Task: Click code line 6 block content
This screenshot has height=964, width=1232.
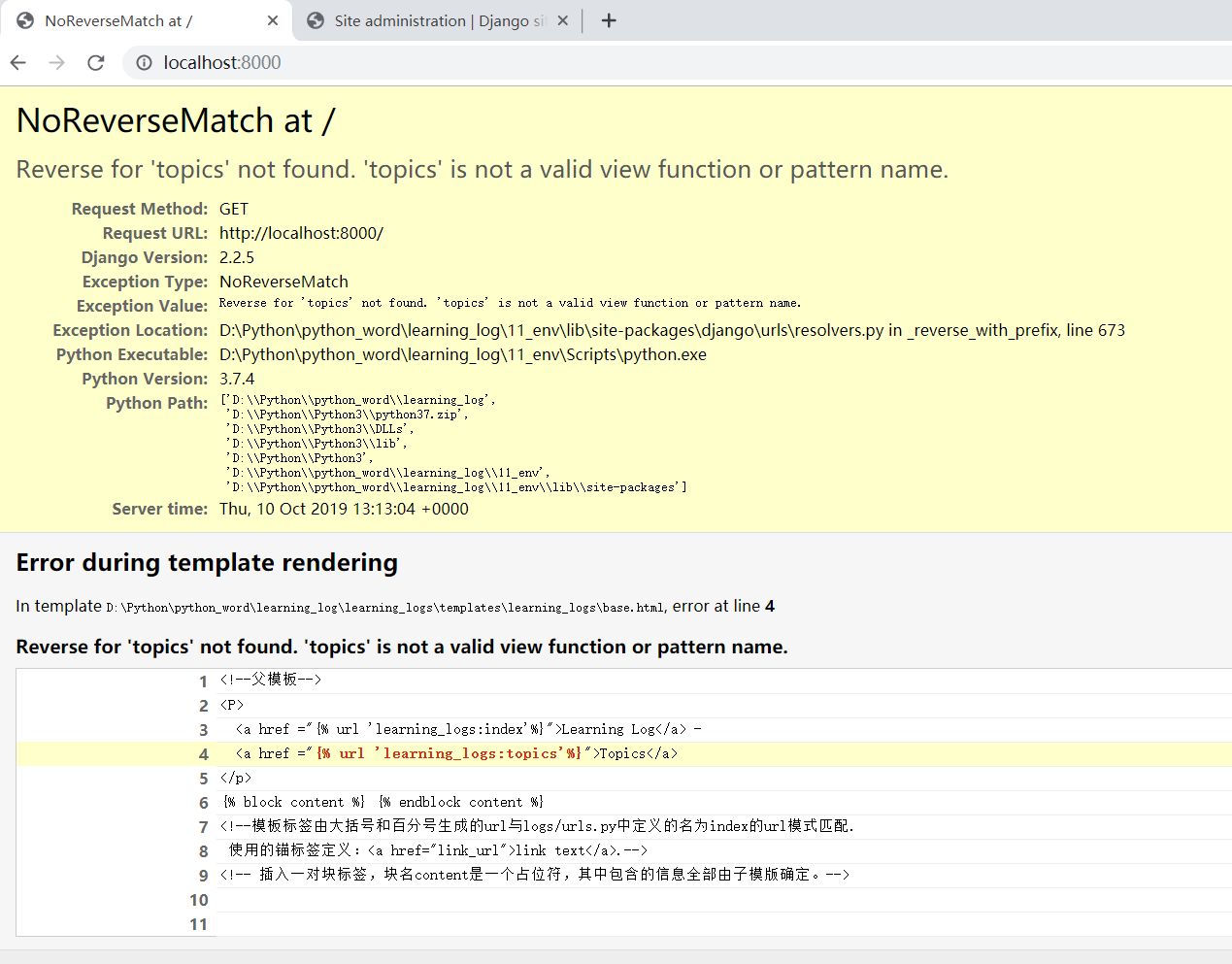Action: click(383, 802)
